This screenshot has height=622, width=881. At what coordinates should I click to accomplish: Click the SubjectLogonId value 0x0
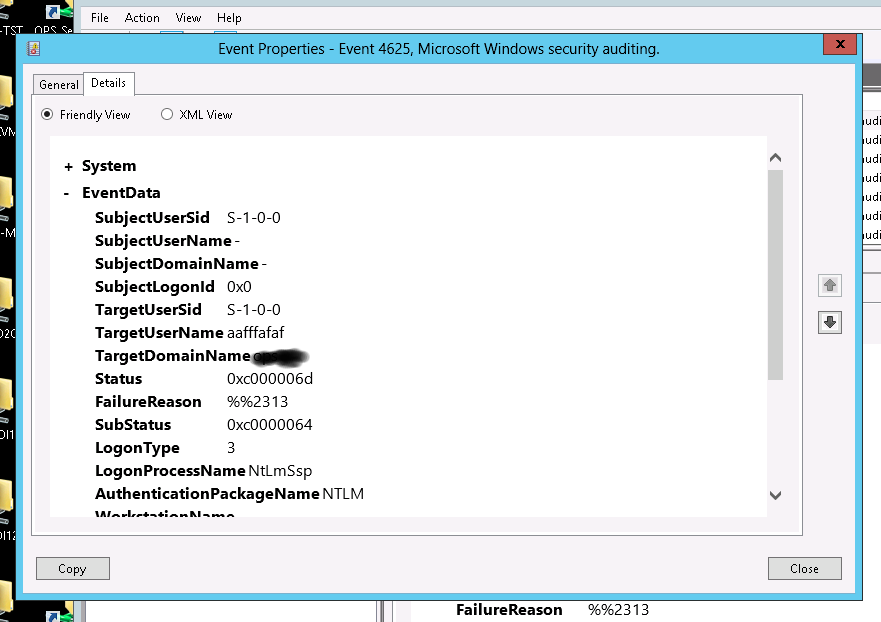pyautogui.click(x=239, y=287)
